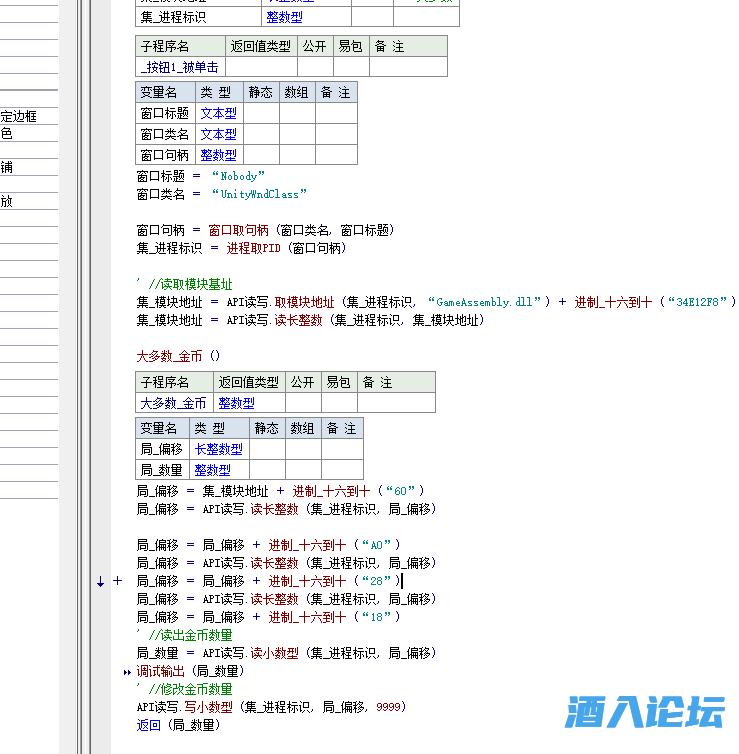
Task: Select the _按钮1_被单击 subroutine name cell
Action: (180, 67)
